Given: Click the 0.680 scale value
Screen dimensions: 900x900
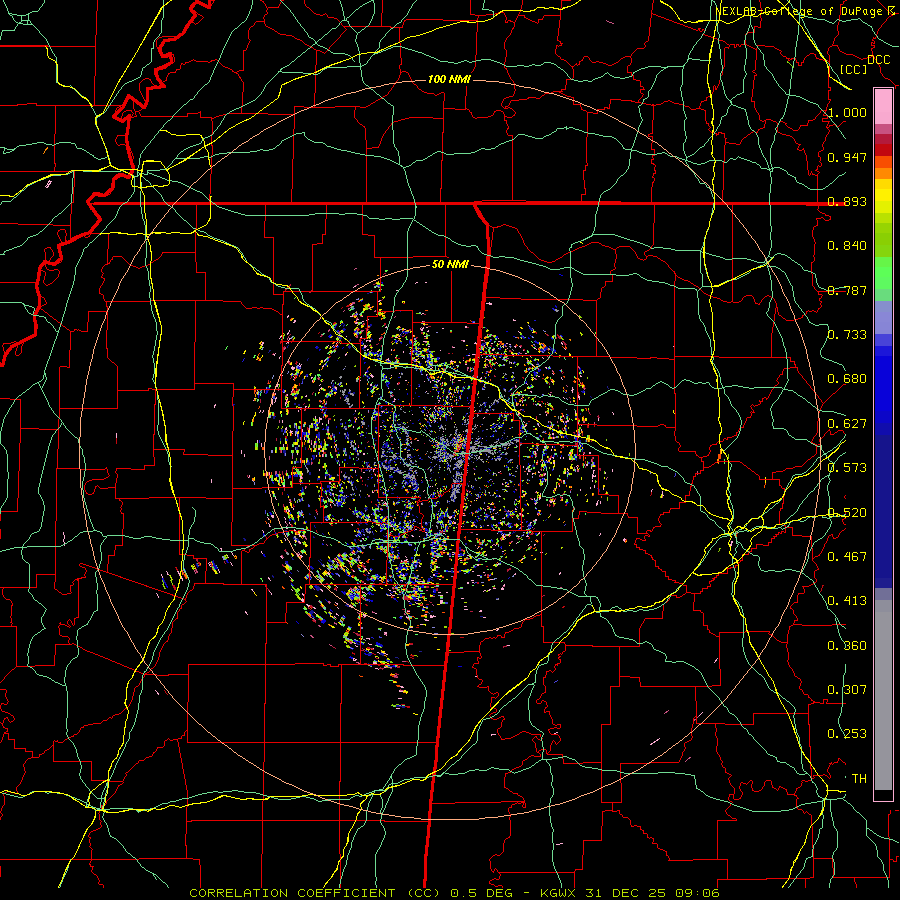Looking at the screenshot, I should 847,379.
